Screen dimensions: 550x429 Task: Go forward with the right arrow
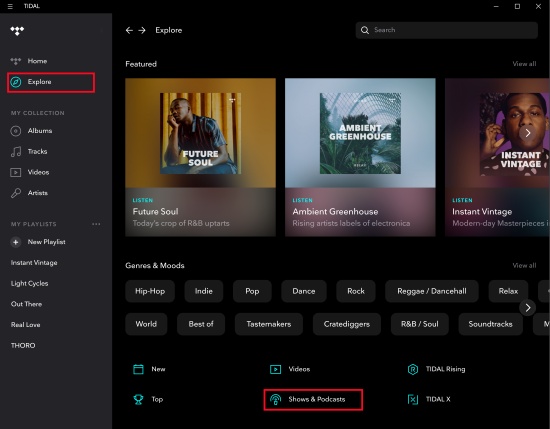(142, 30)
